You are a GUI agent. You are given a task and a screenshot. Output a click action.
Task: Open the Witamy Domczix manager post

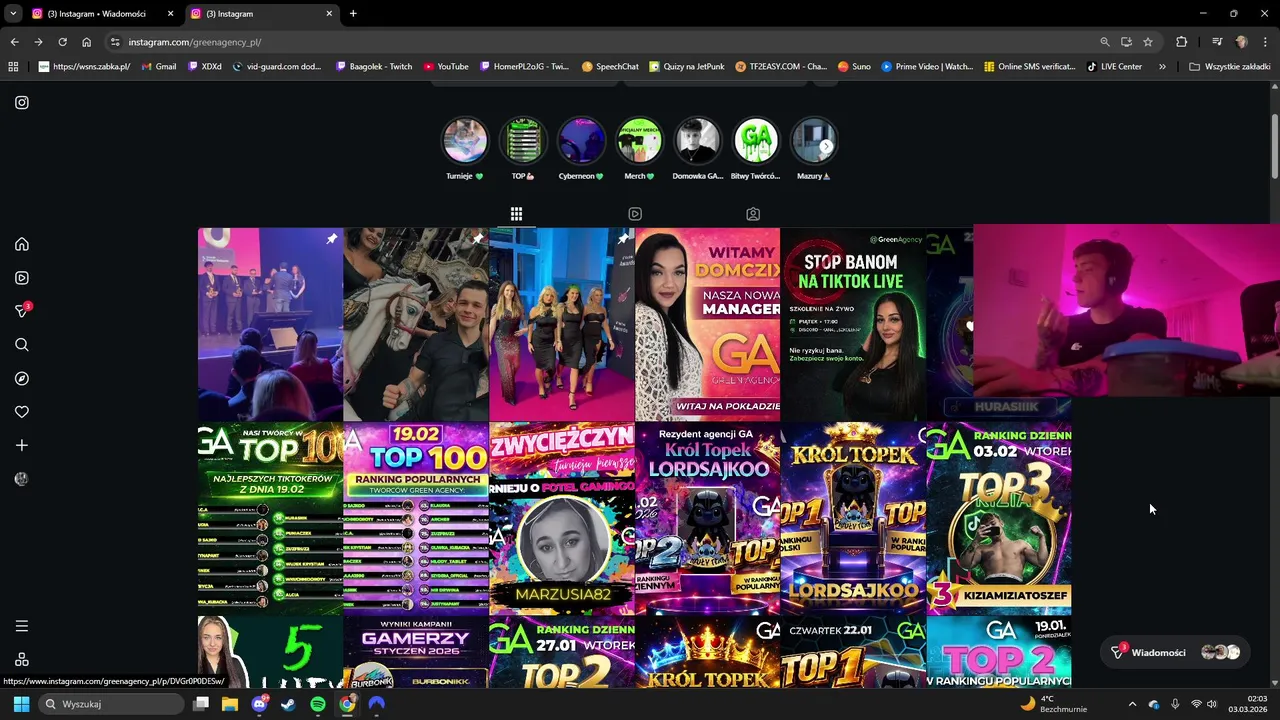click(x=707, y=324)
